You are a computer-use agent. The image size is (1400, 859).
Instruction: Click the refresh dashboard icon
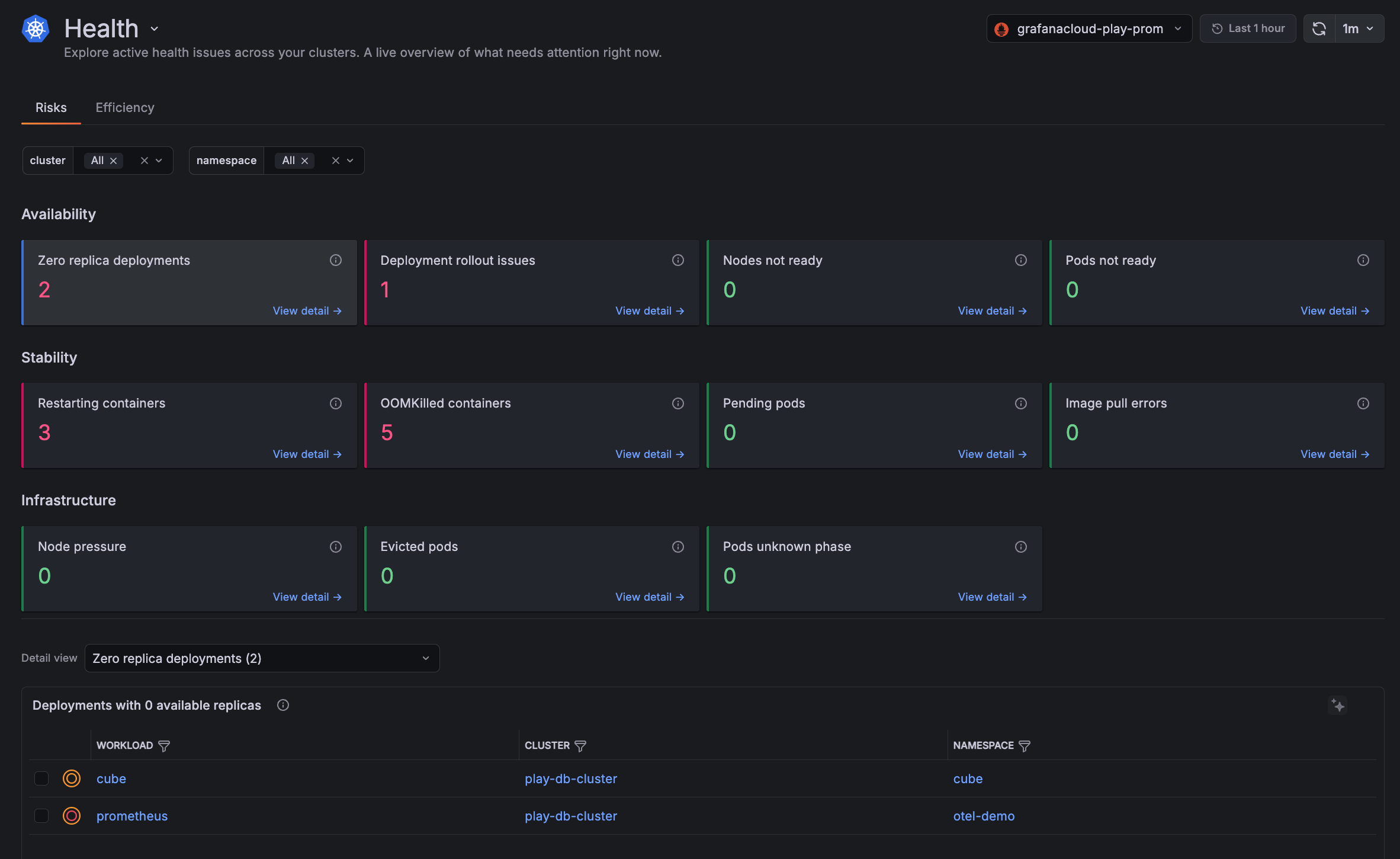point(1319,29)
